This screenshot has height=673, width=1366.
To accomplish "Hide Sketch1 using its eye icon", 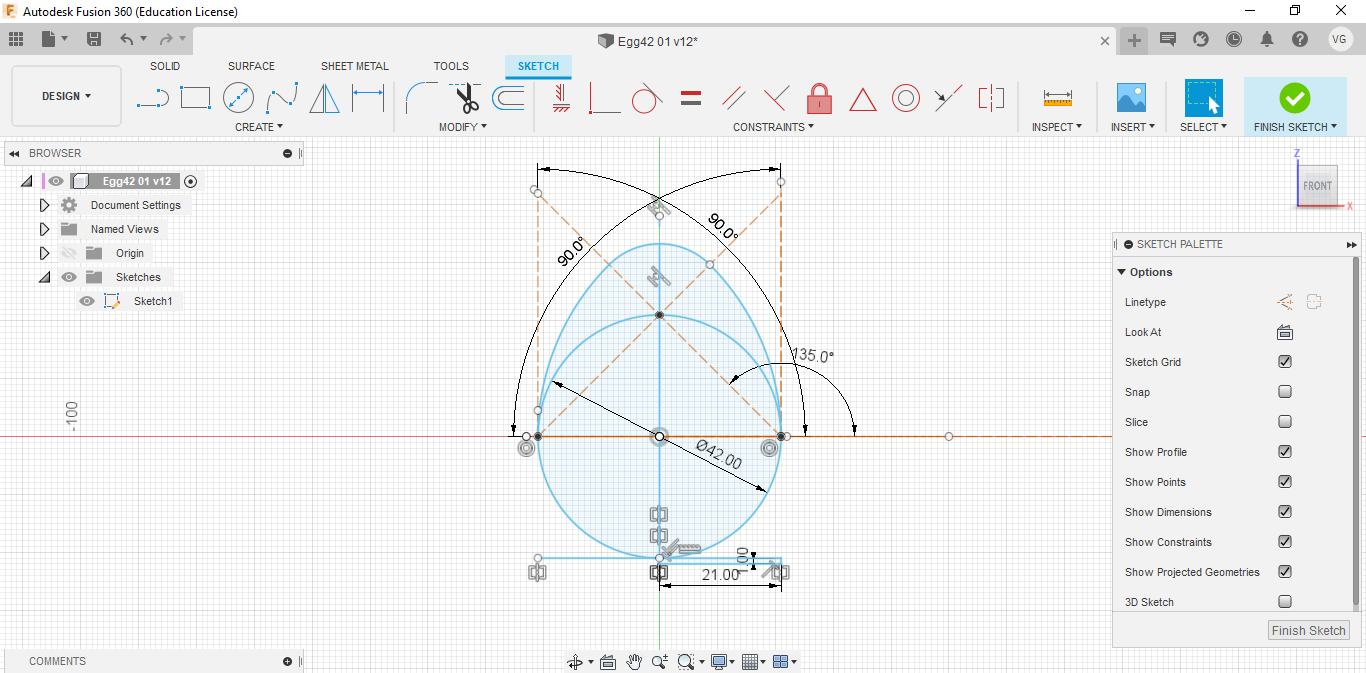I will tap(87, 301).
